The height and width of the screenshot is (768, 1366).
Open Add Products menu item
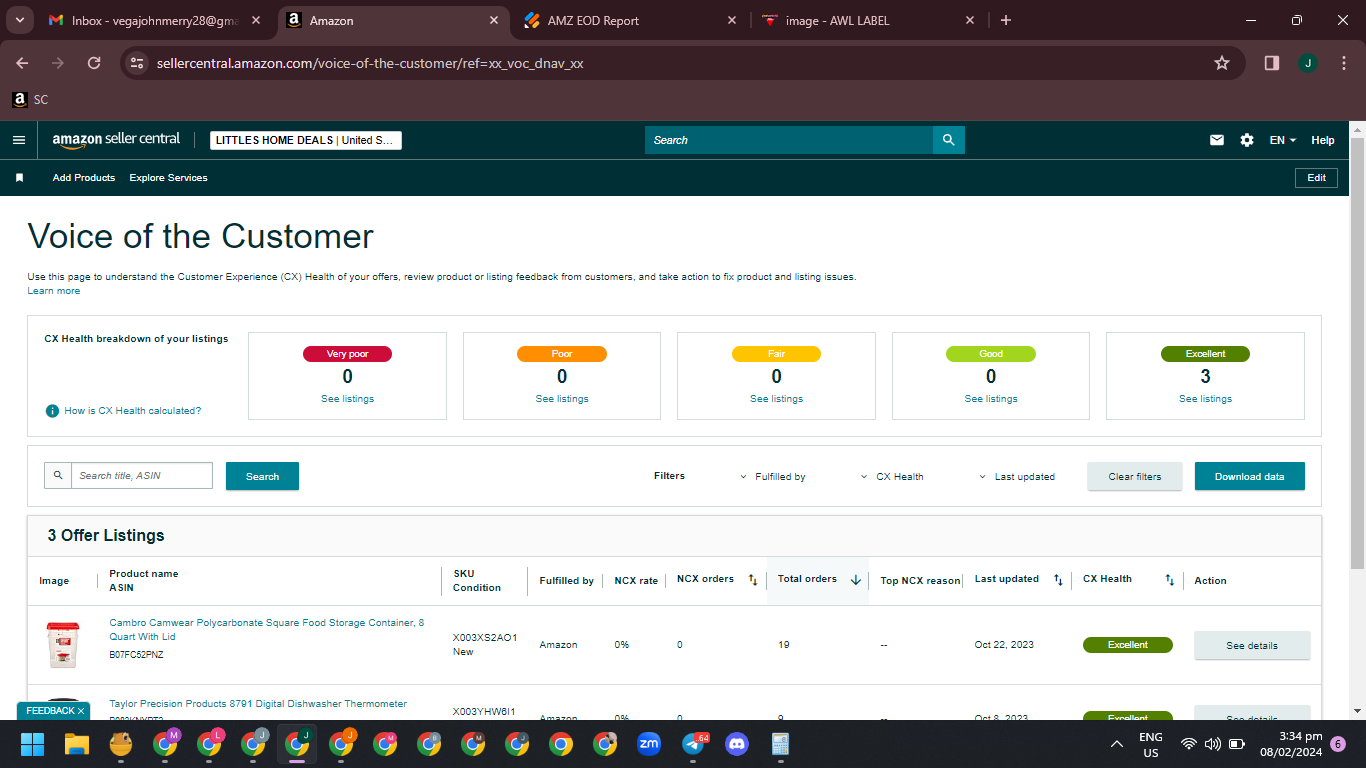click(x=84, y=178)
